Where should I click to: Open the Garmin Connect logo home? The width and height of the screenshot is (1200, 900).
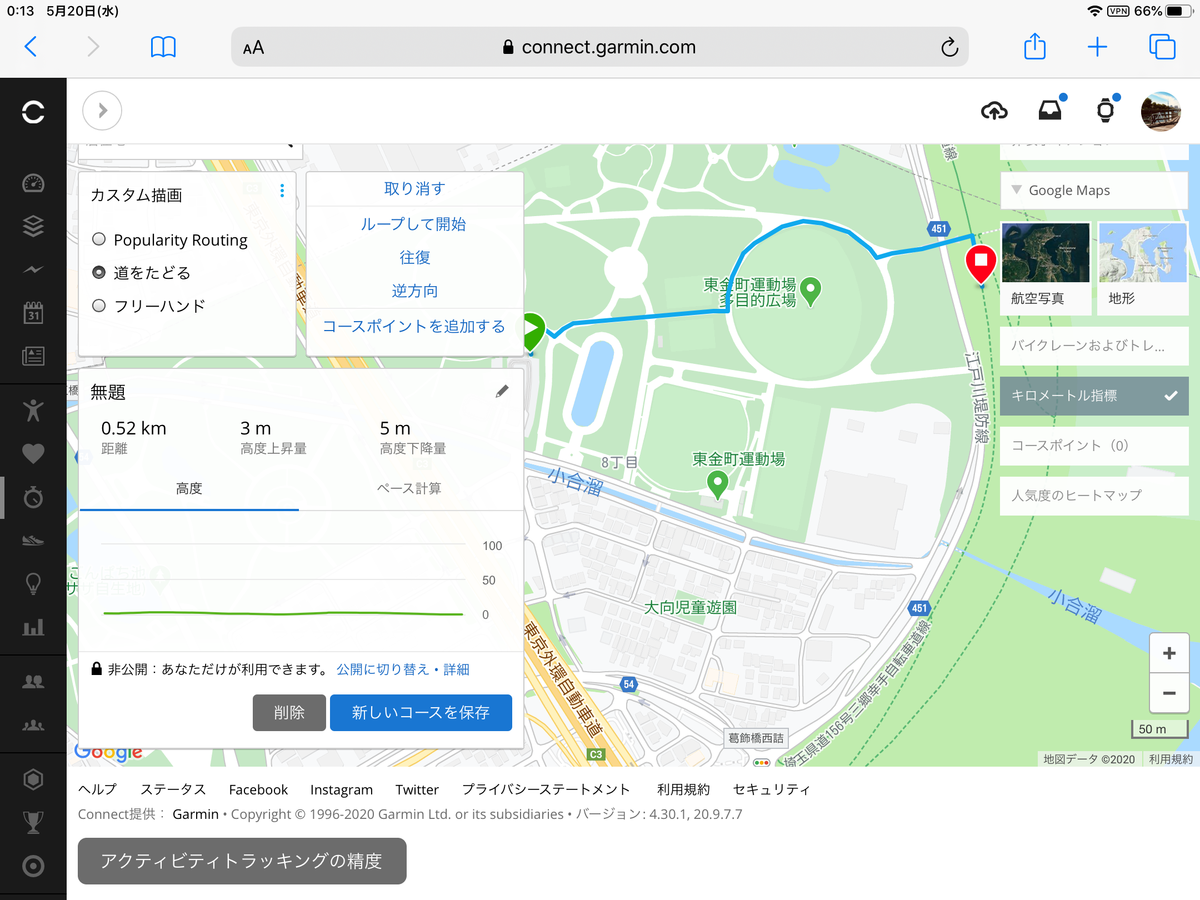pos(33,112)
